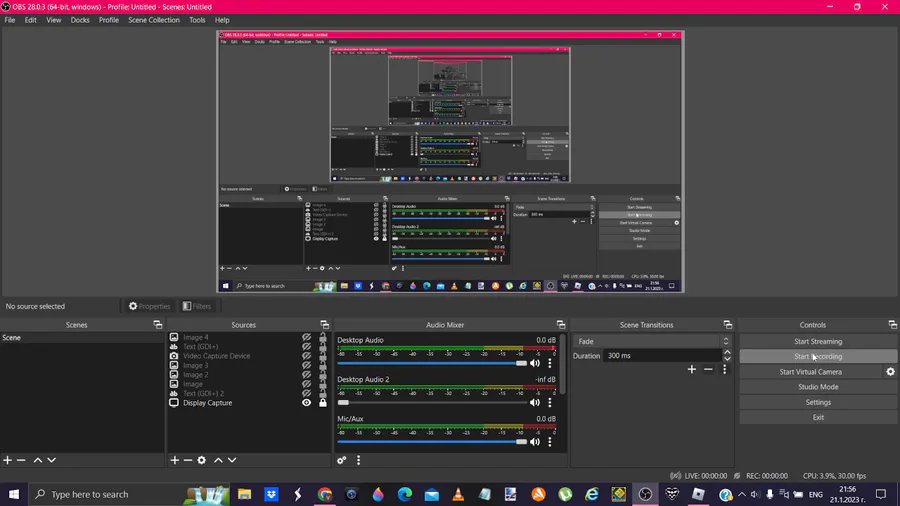Enable Studio Mode
The width and height of the screenshot is (900, 506).
pos(818,387)
